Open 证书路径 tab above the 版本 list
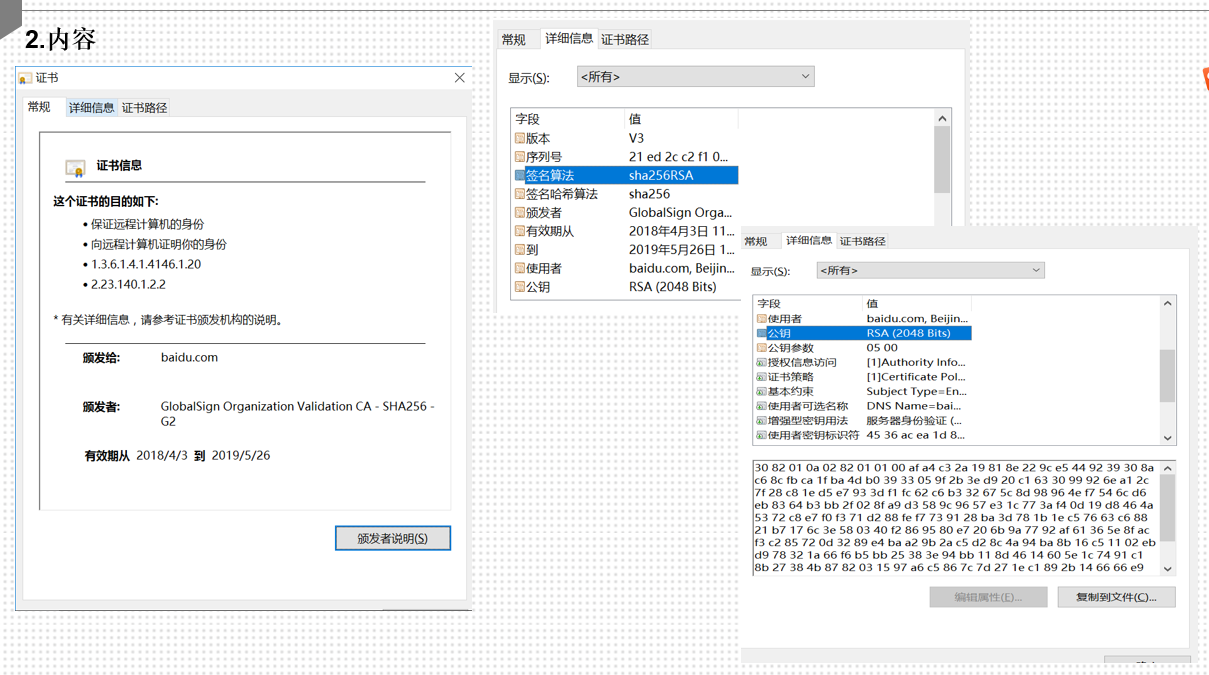 tap(625, 40)
